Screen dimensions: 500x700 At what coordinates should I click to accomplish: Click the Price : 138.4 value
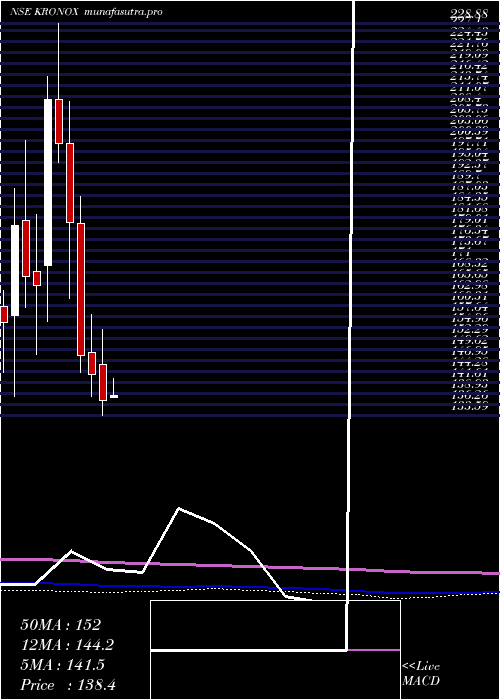click(68, 685)
